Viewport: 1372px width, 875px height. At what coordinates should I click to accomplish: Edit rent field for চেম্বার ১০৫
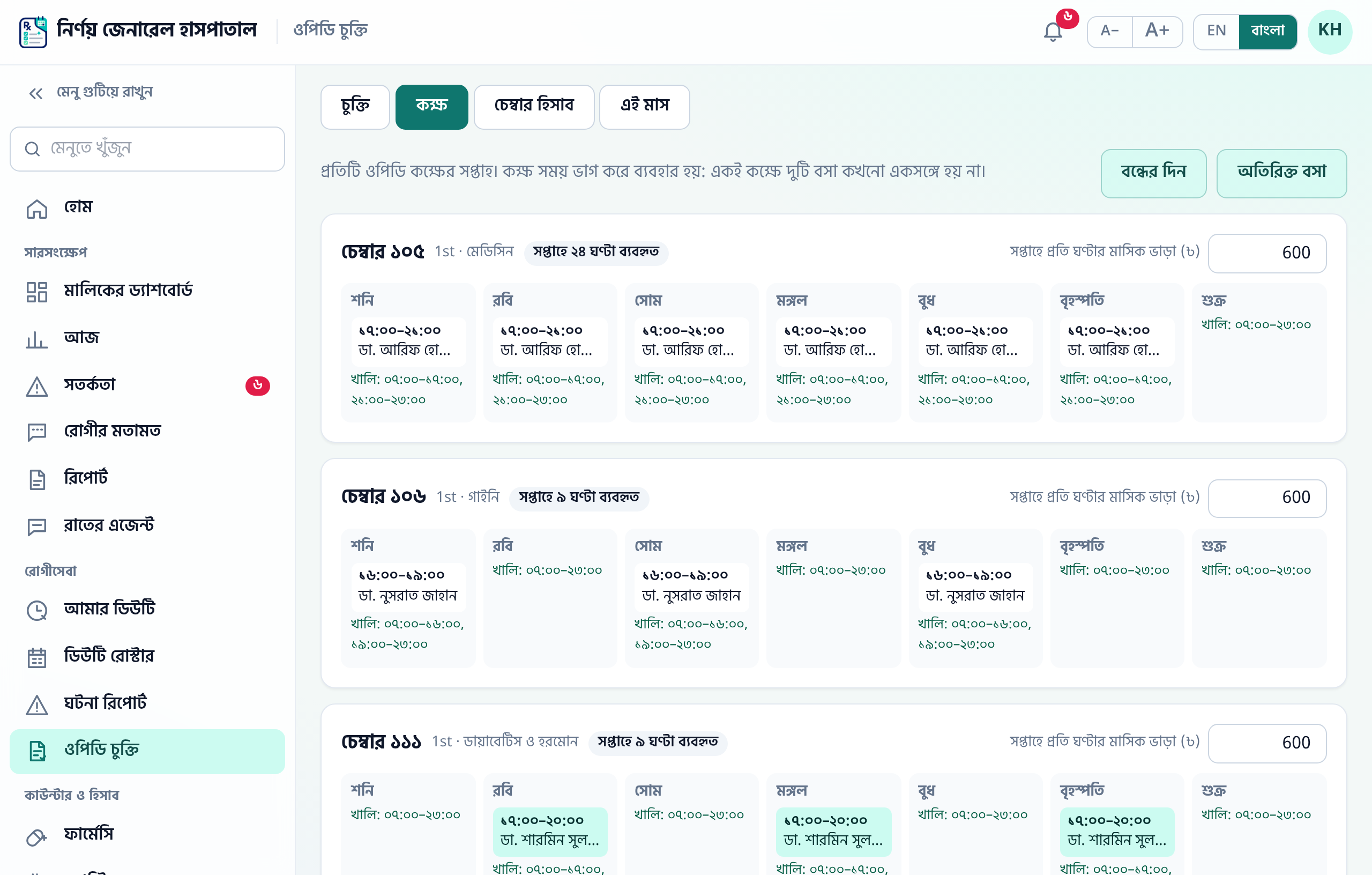pos(1266,253)
